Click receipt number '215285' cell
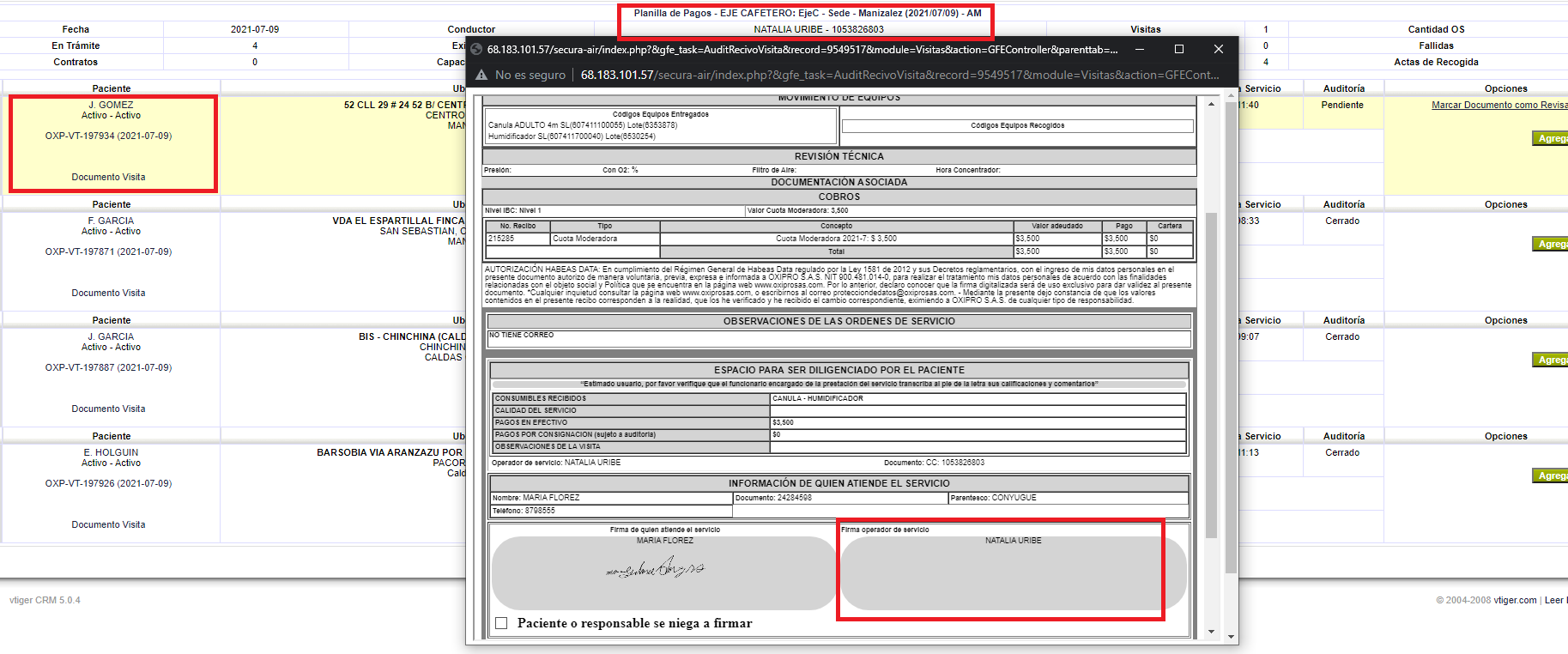Screen dimensions: 1568x654 (x=518, y=239)
